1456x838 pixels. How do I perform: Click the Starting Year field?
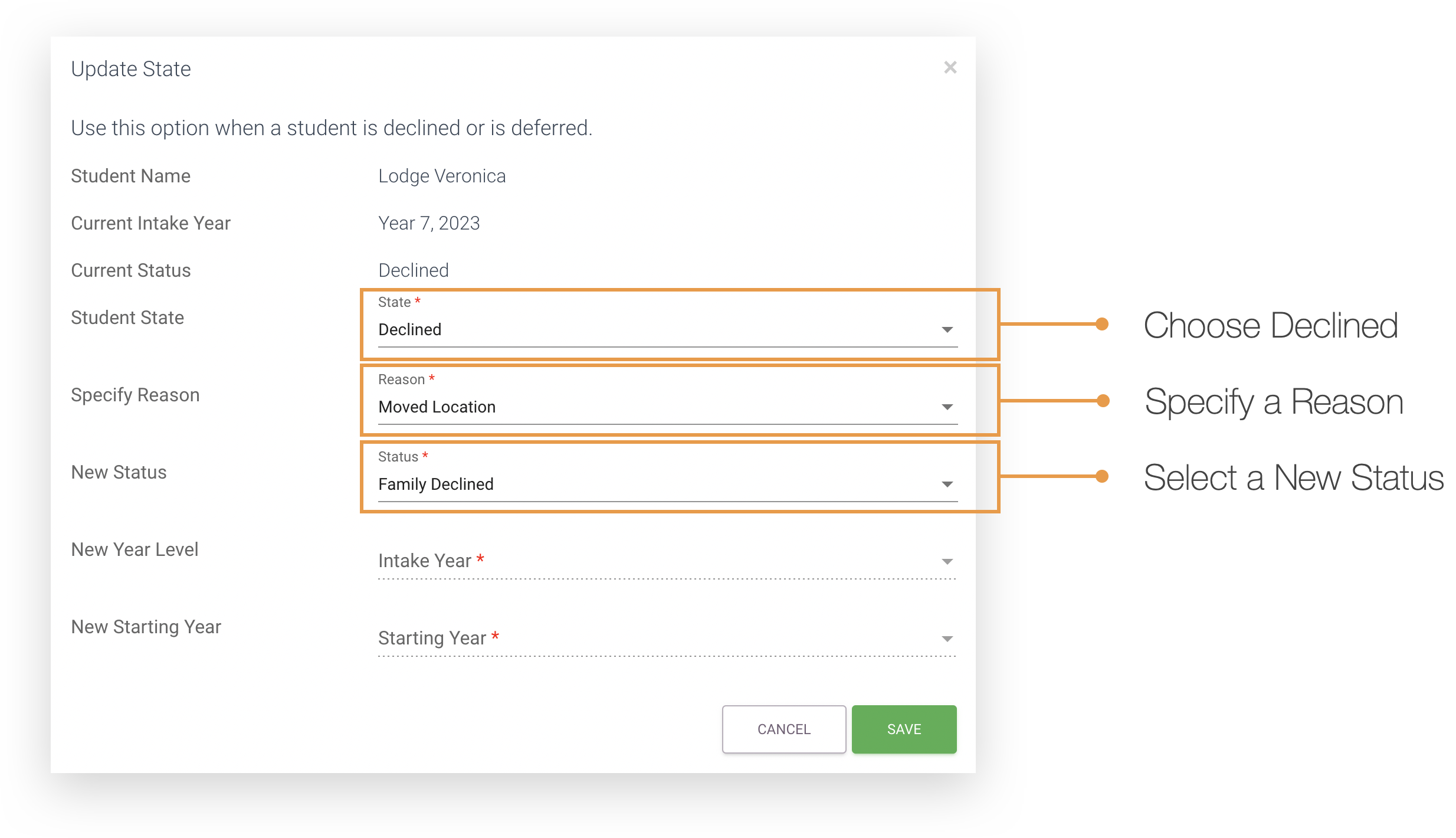pyautogui.click(x=667, y=639)
